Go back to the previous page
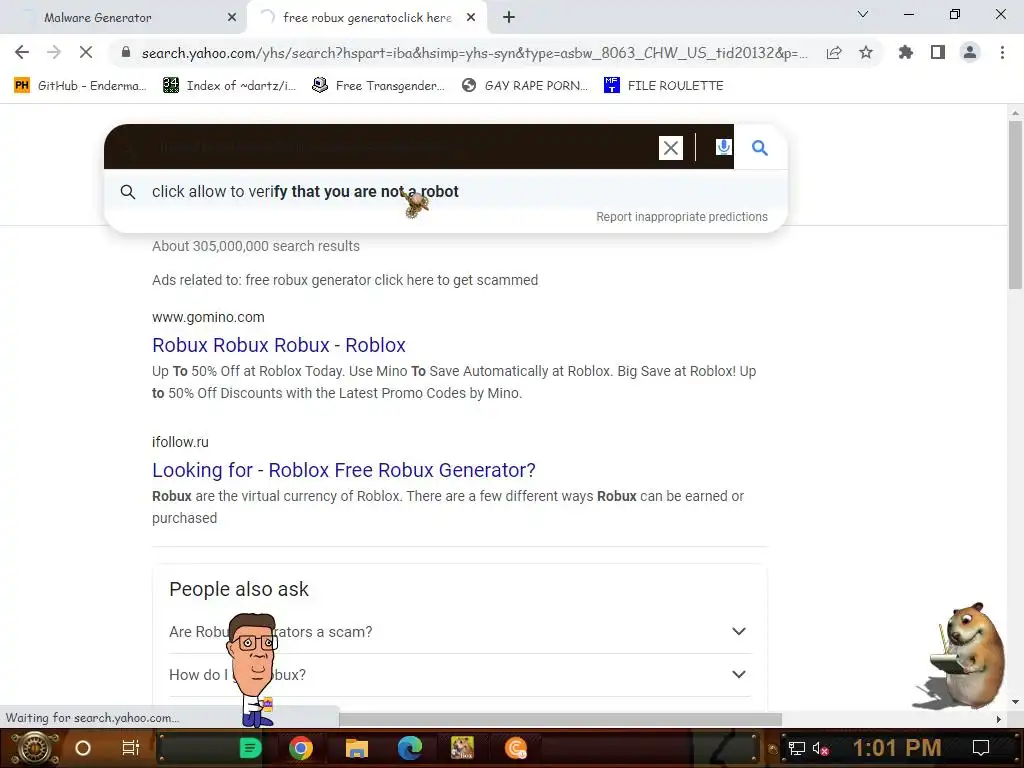The width and height of the screenshot is (1024, 768). 22,52
